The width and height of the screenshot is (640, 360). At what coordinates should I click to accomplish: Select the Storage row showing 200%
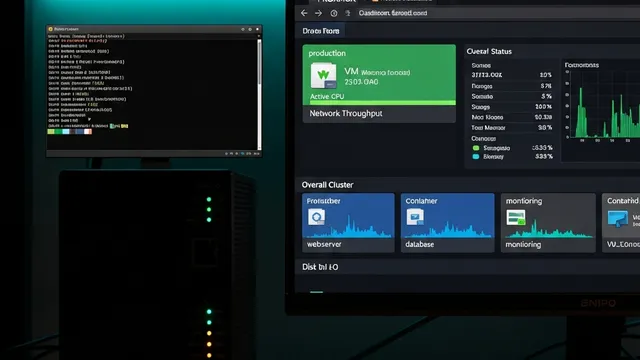(x=511, y=107)
